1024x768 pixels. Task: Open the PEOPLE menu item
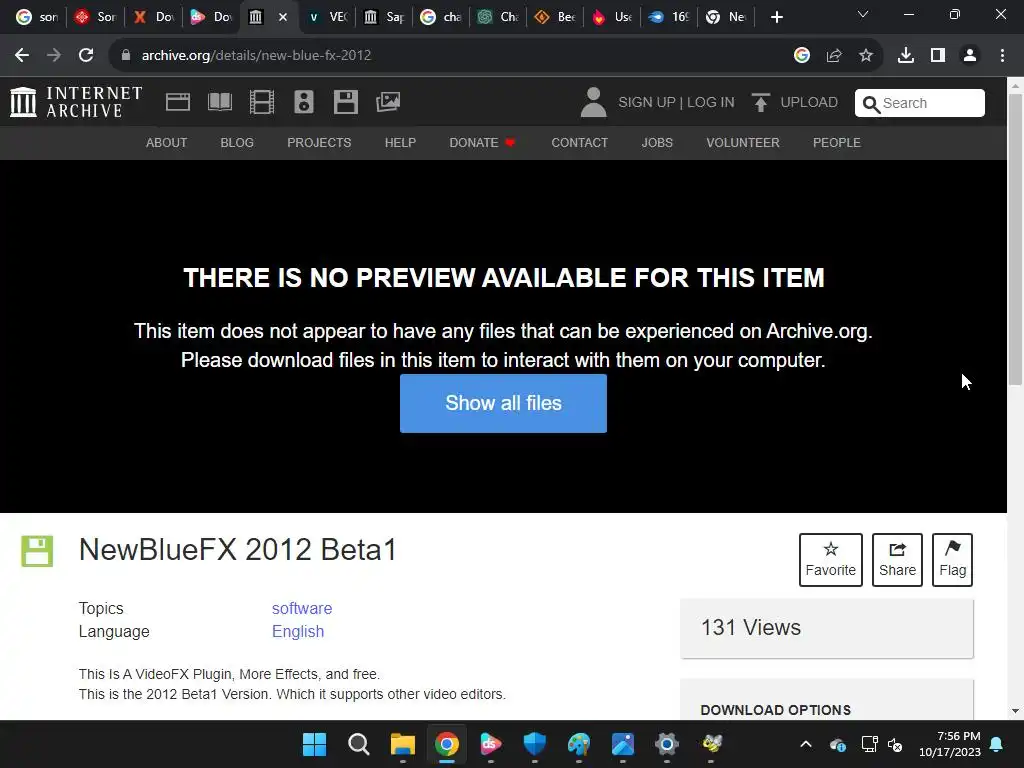[x=837, y=142]
